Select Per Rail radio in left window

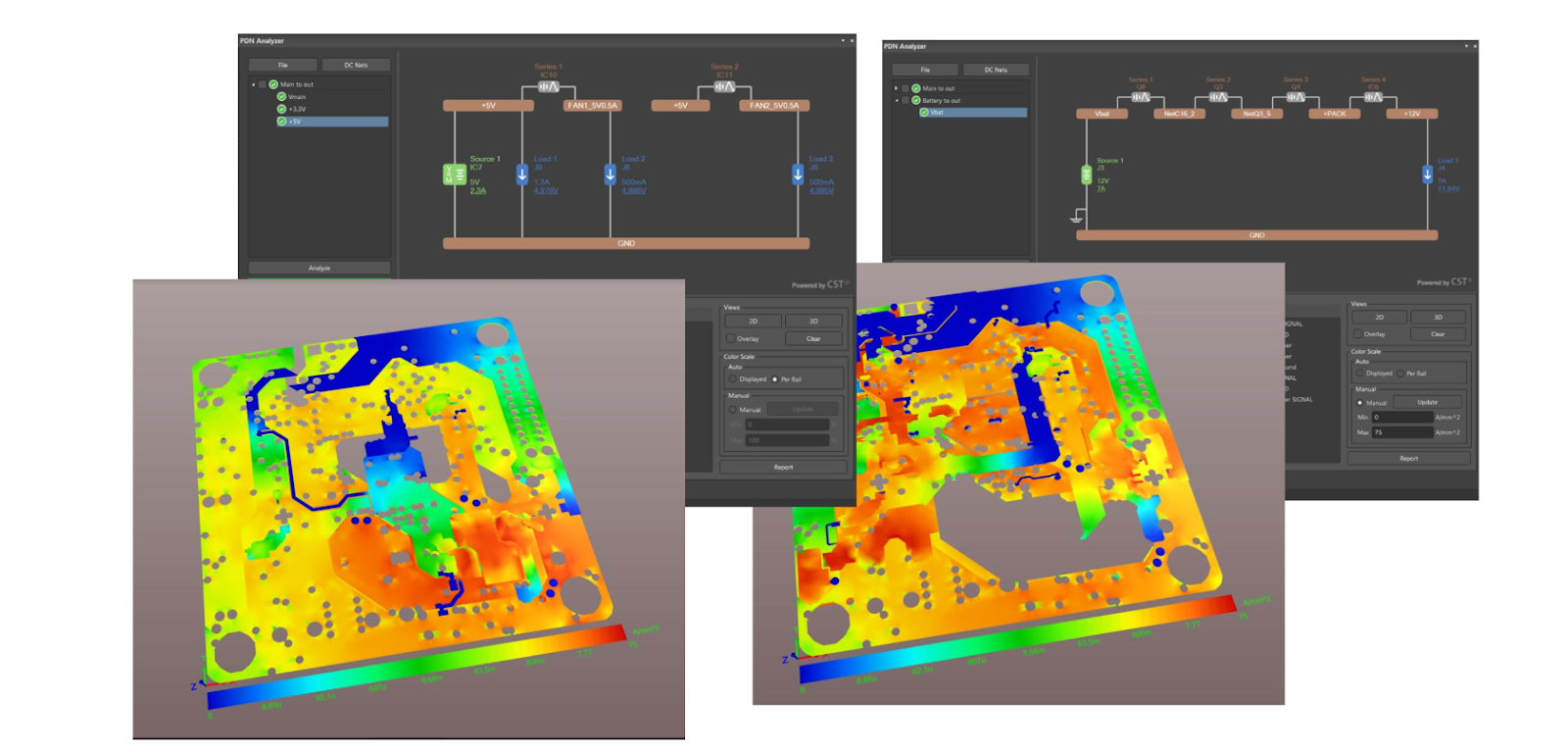coord(774,378)
